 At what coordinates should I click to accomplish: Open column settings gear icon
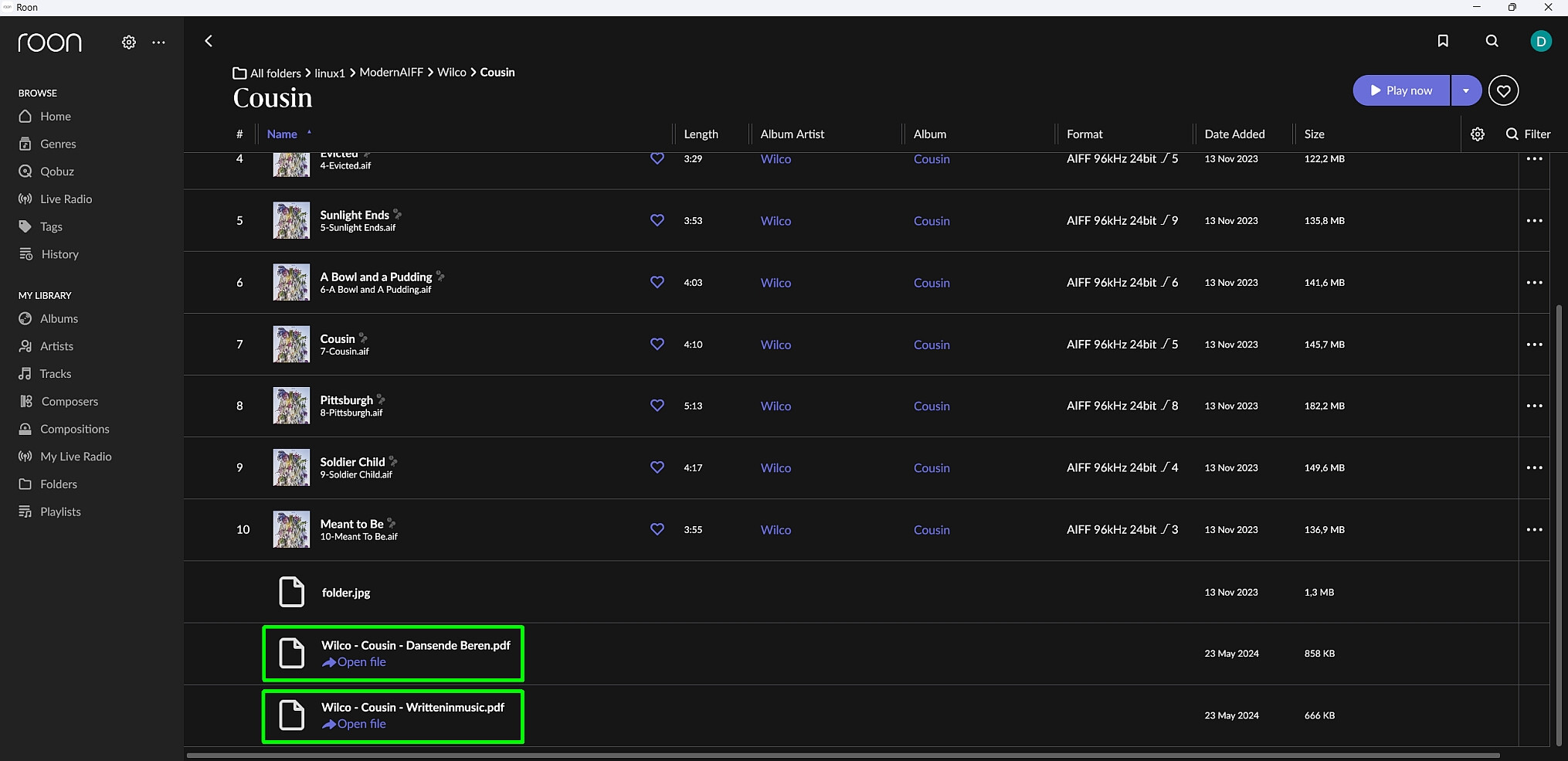pyautogui.click(x=1478, y=134)
